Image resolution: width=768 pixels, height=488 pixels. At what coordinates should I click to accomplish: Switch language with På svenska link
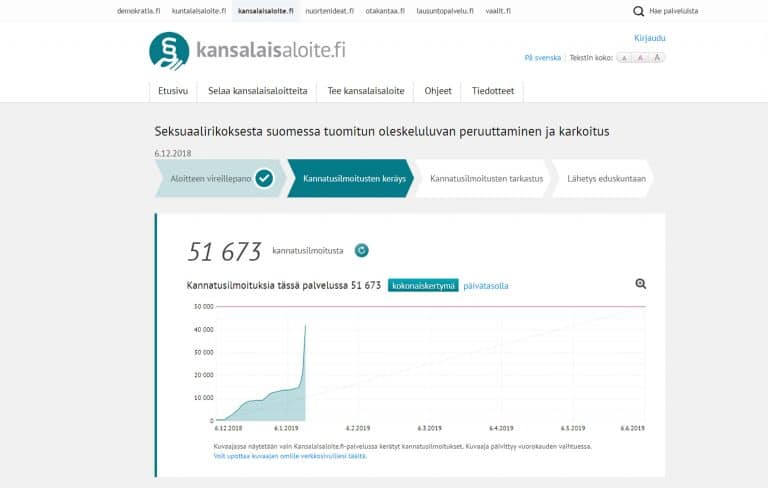pos(542,58)
